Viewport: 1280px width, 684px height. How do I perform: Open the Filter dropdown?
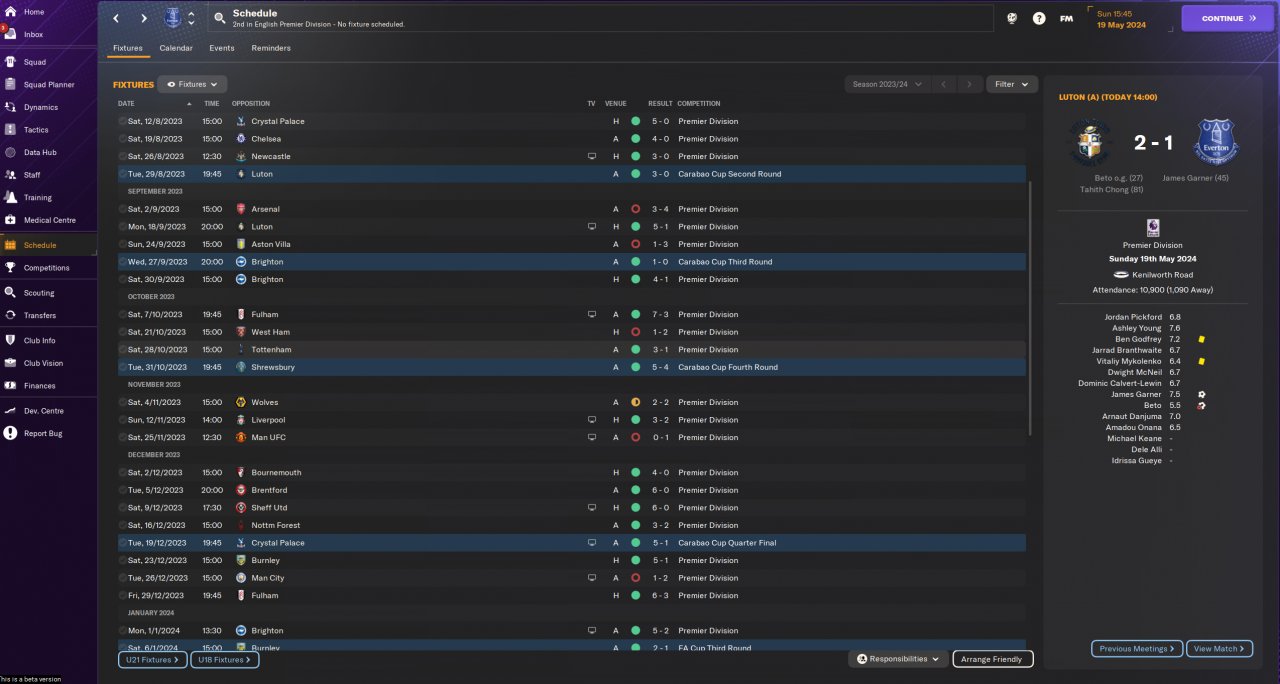tap(1012, 85)
